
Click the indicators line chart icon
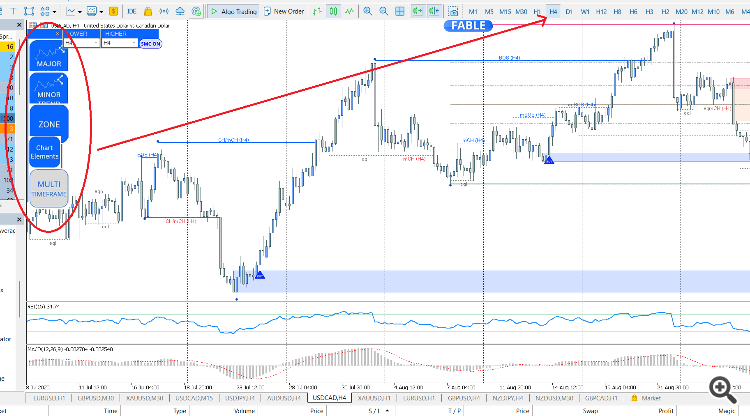coord(71,11)
